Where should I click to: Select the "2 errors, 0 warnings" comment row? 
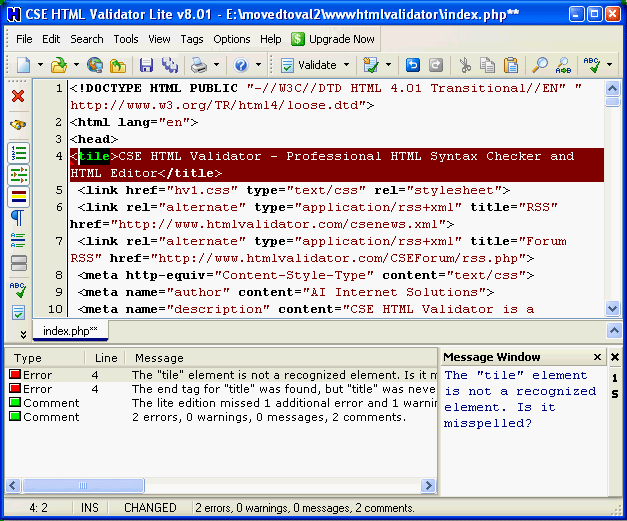point(222,417)
